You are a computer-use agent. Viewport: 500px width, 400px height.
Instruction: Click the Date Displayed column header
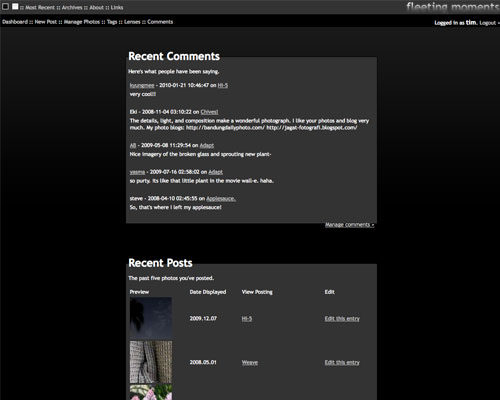[x=208, y=292]
